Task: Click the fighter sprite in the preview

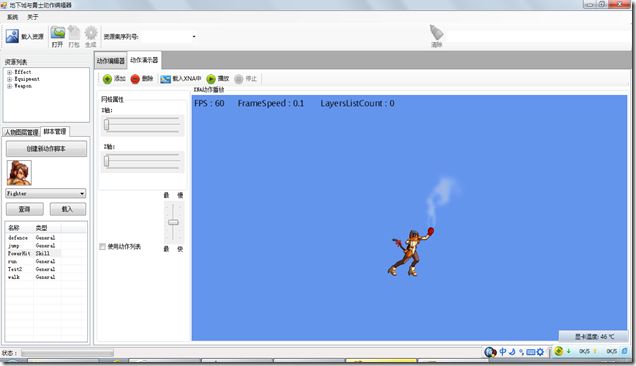Action: [x=410, y=252]
